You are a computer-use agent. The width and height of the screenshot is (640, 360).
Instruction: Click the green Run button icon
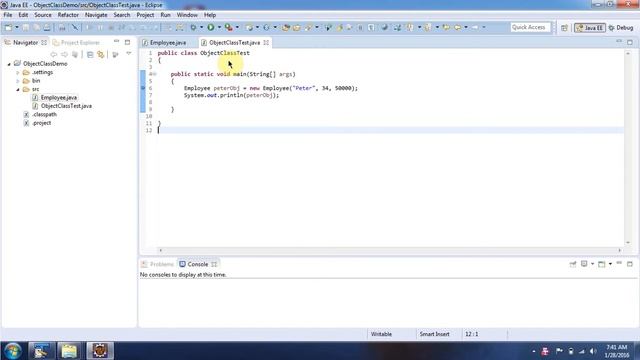211,27
